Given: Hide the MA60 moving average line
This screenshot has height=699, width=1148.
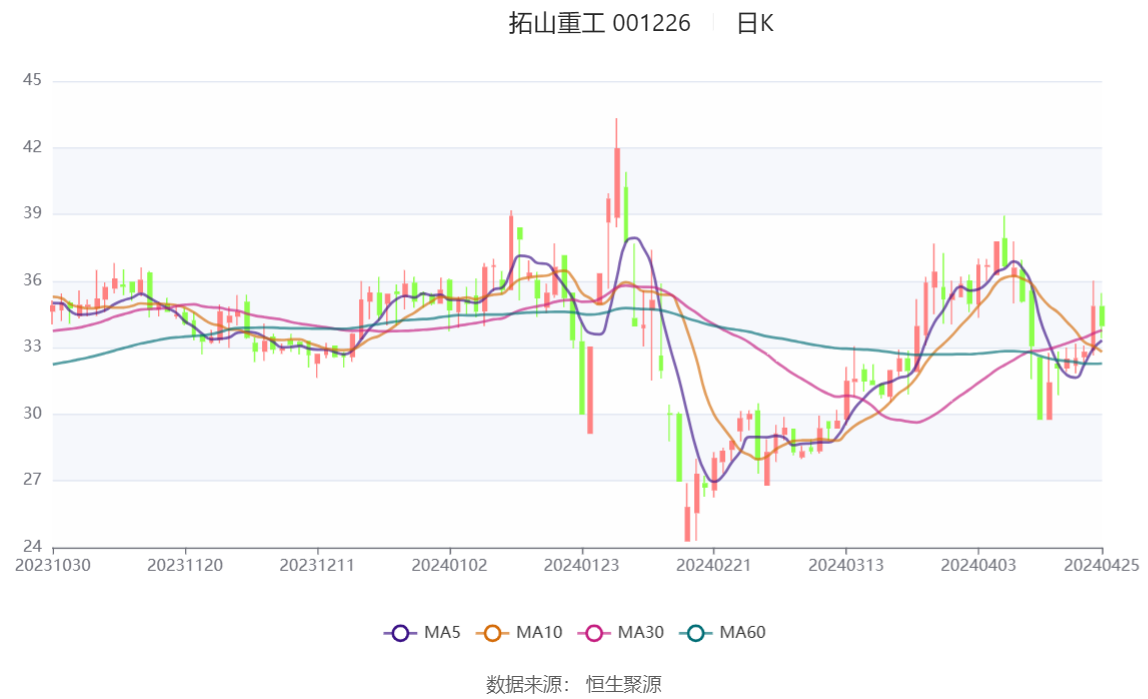Looking at the screenshot, I should 696,632.
